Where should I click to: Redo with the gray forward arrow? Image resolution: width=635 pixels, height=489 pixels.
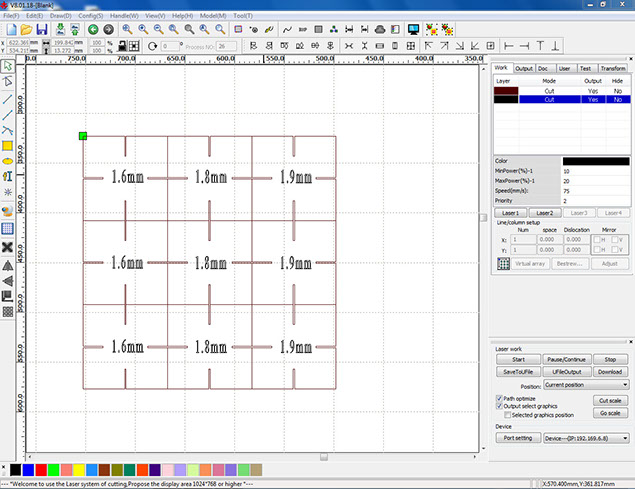[x=108, y=30]
